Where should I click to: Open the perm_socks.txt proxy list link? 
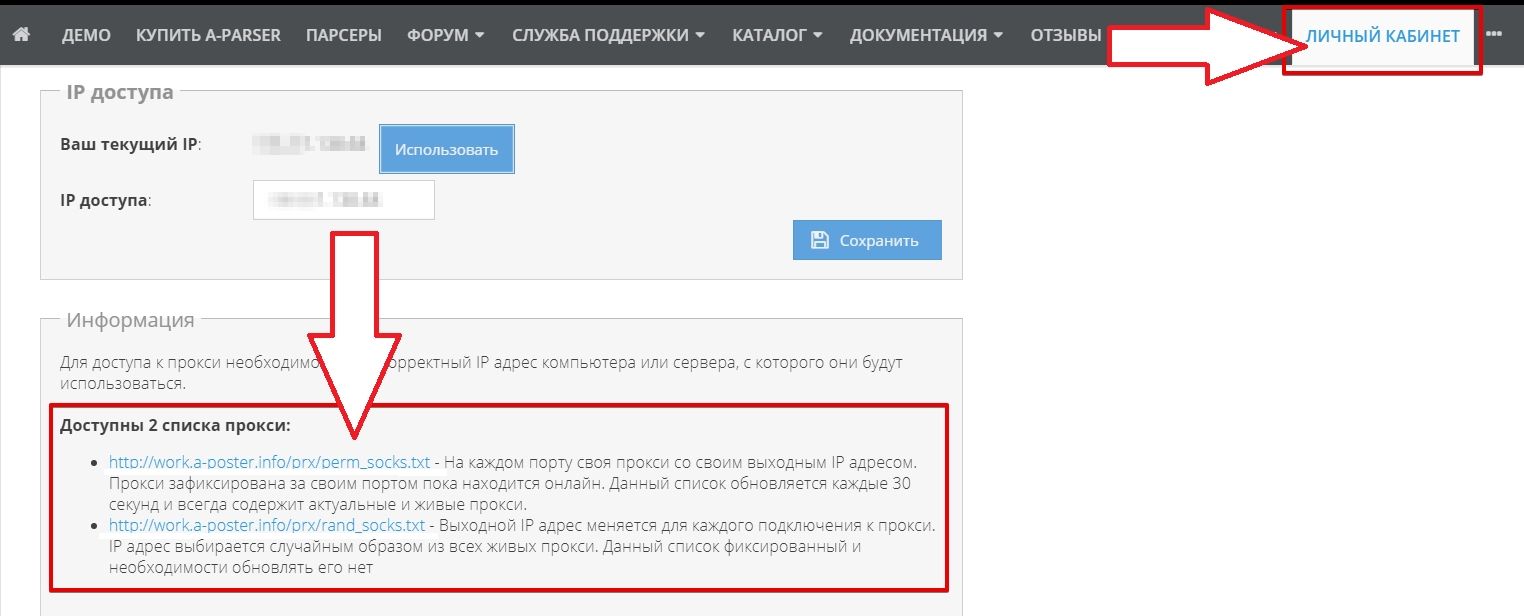click(269, 463)
